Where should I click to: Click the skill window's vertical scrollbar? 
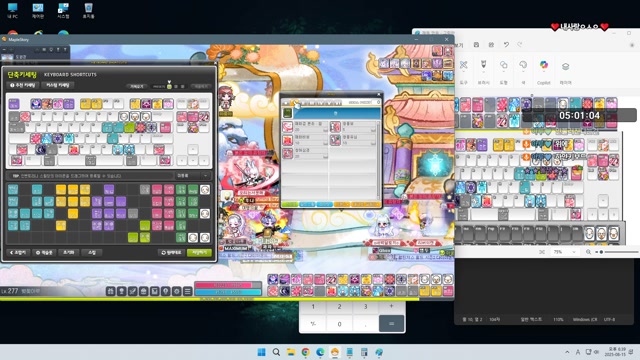[x=378, y=159]
